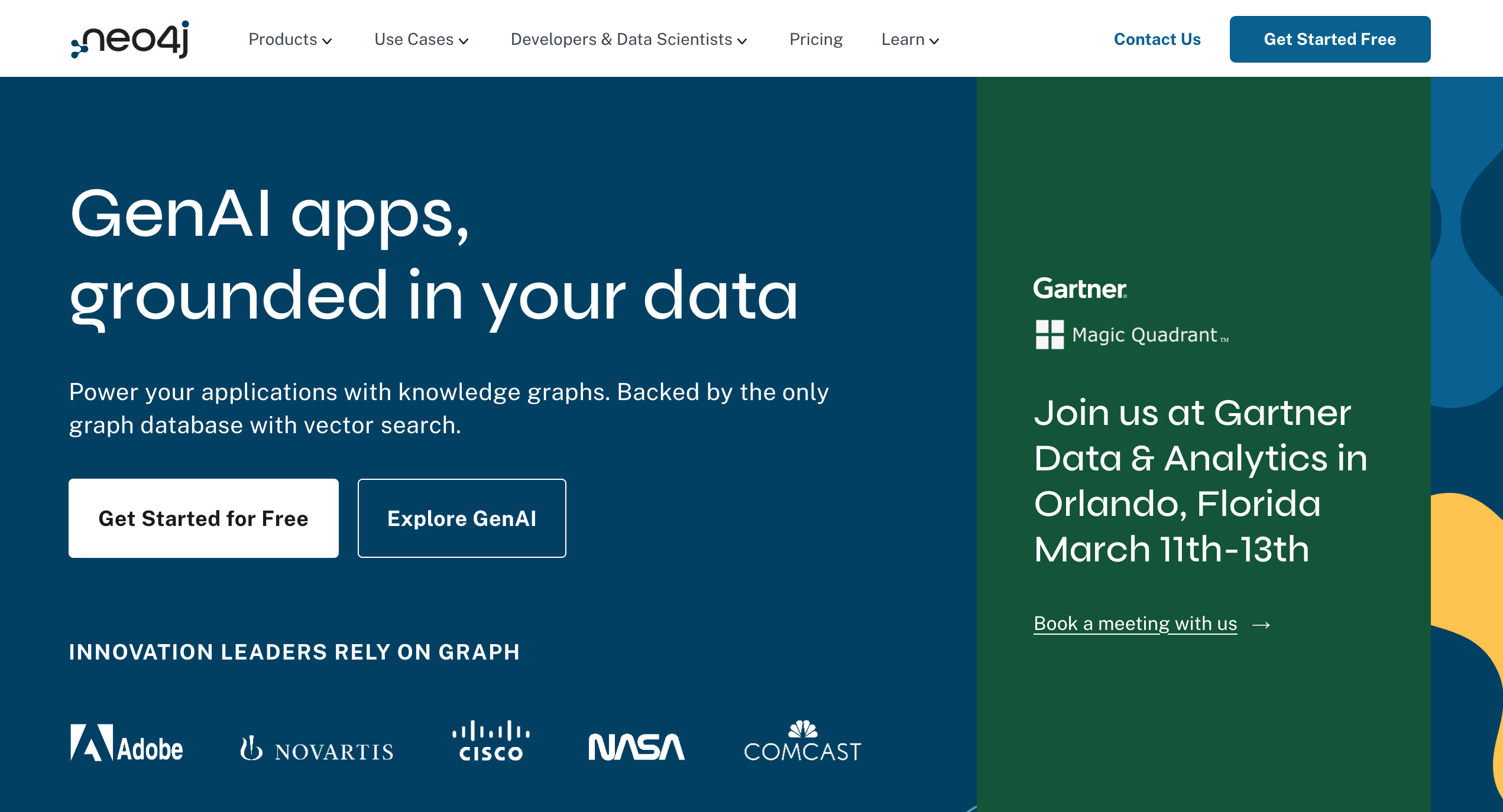
Task: Click the NASA logo
Action: [636, 747]
